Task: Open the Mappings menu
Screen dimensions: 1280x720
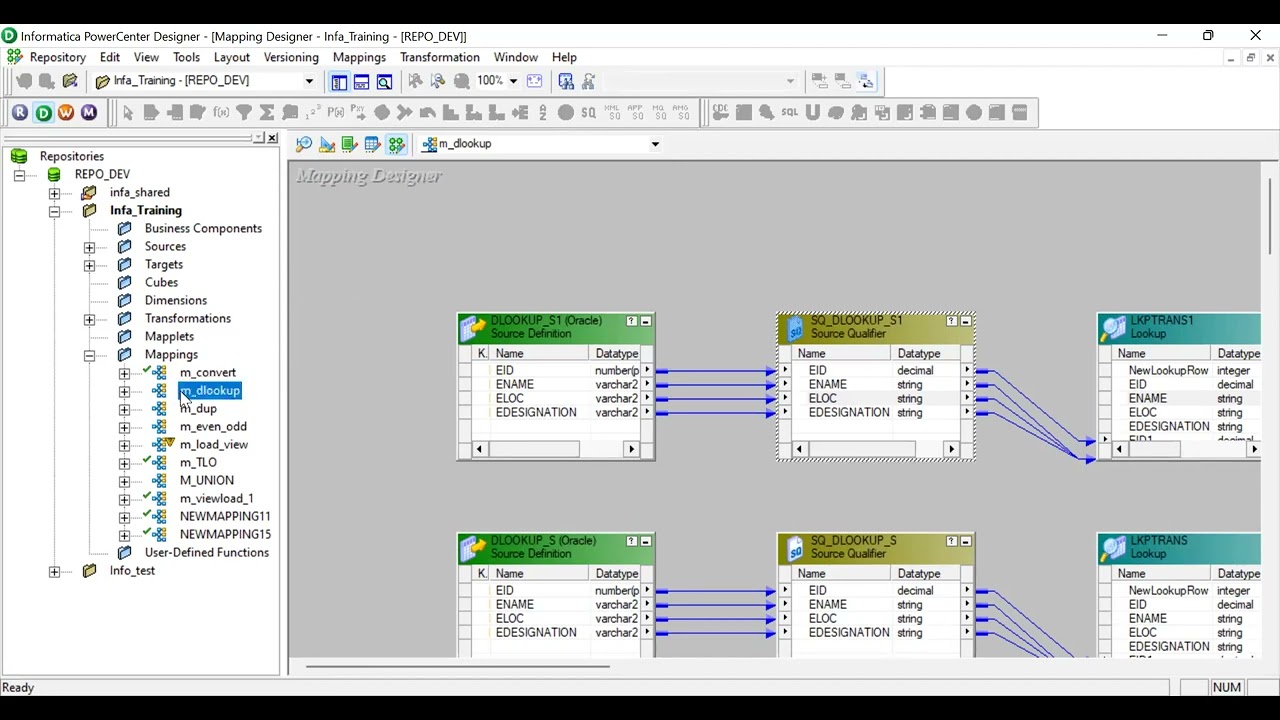Action: tap(359, 57)
